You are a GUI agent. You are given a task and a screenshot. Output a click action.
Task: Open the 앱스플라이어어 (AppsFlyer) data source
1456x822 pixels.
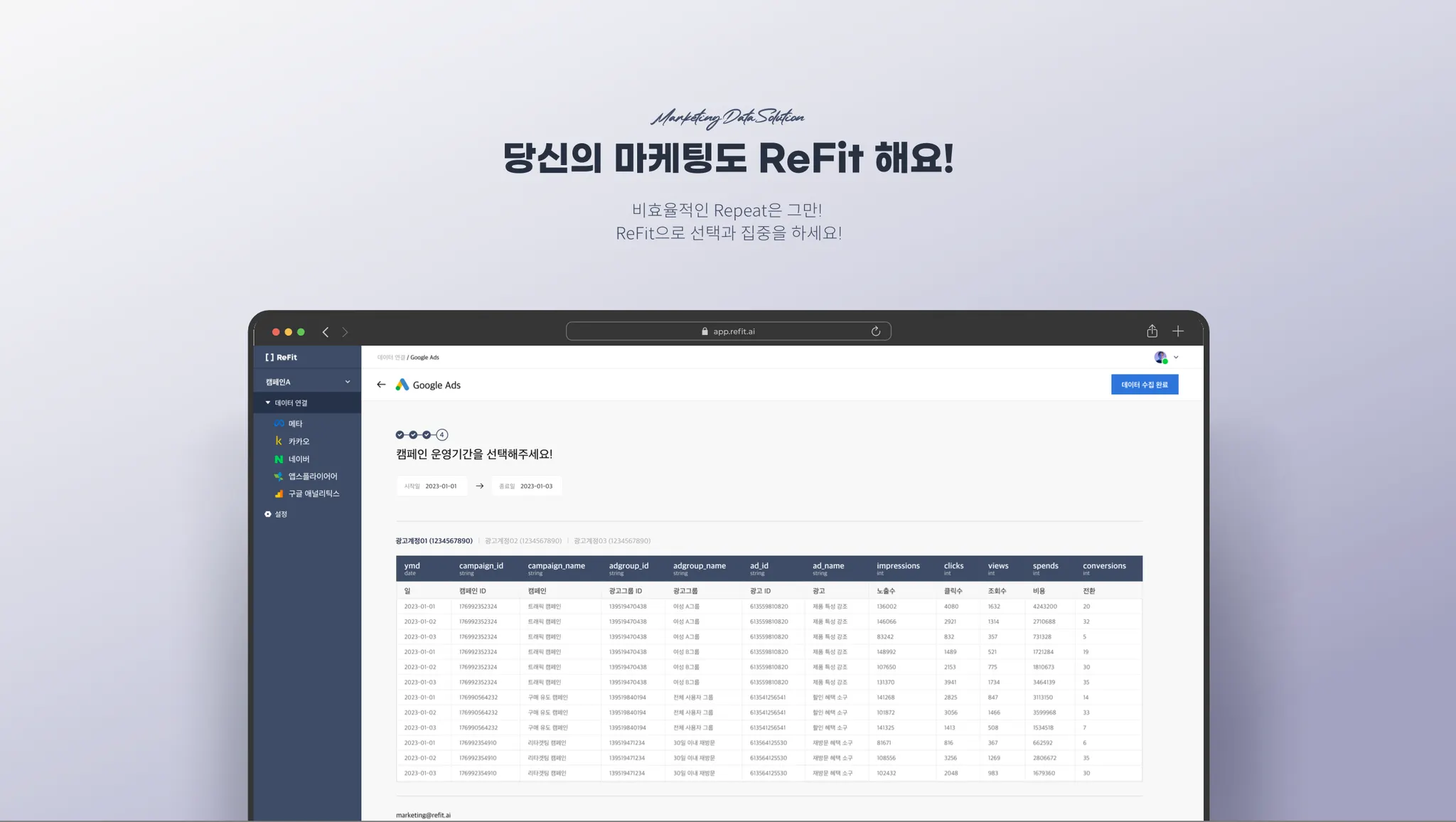311,476
